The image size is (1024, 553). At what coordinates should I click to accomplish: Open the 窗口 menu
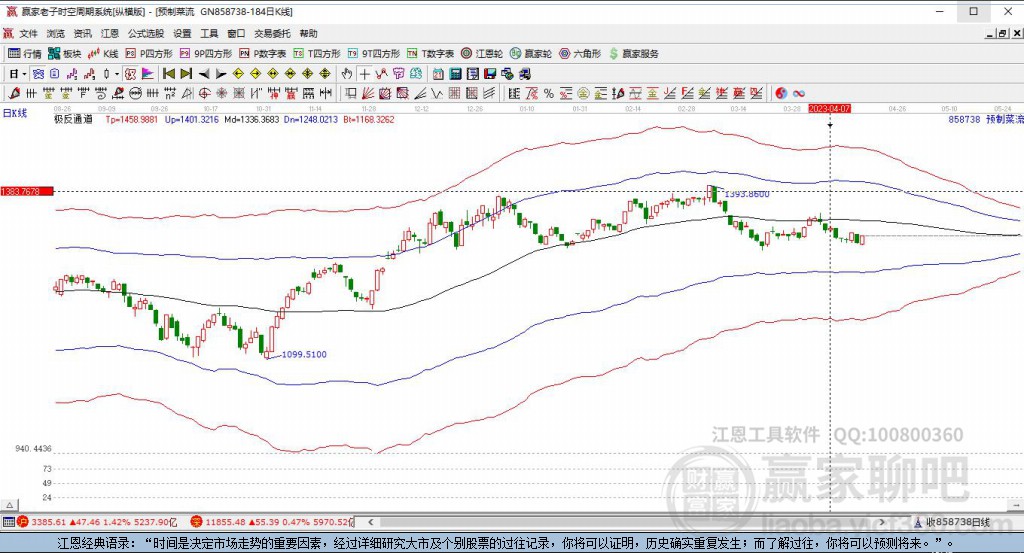click(236, 33)
